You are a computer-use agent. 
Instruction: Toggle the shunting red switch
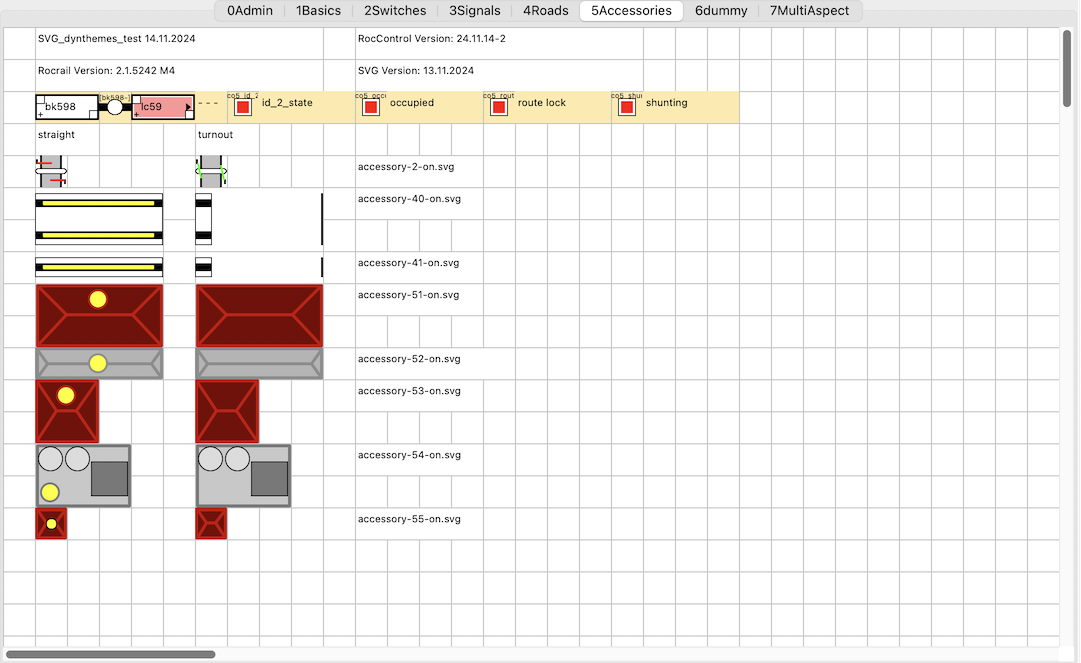(x=626, y=107)
